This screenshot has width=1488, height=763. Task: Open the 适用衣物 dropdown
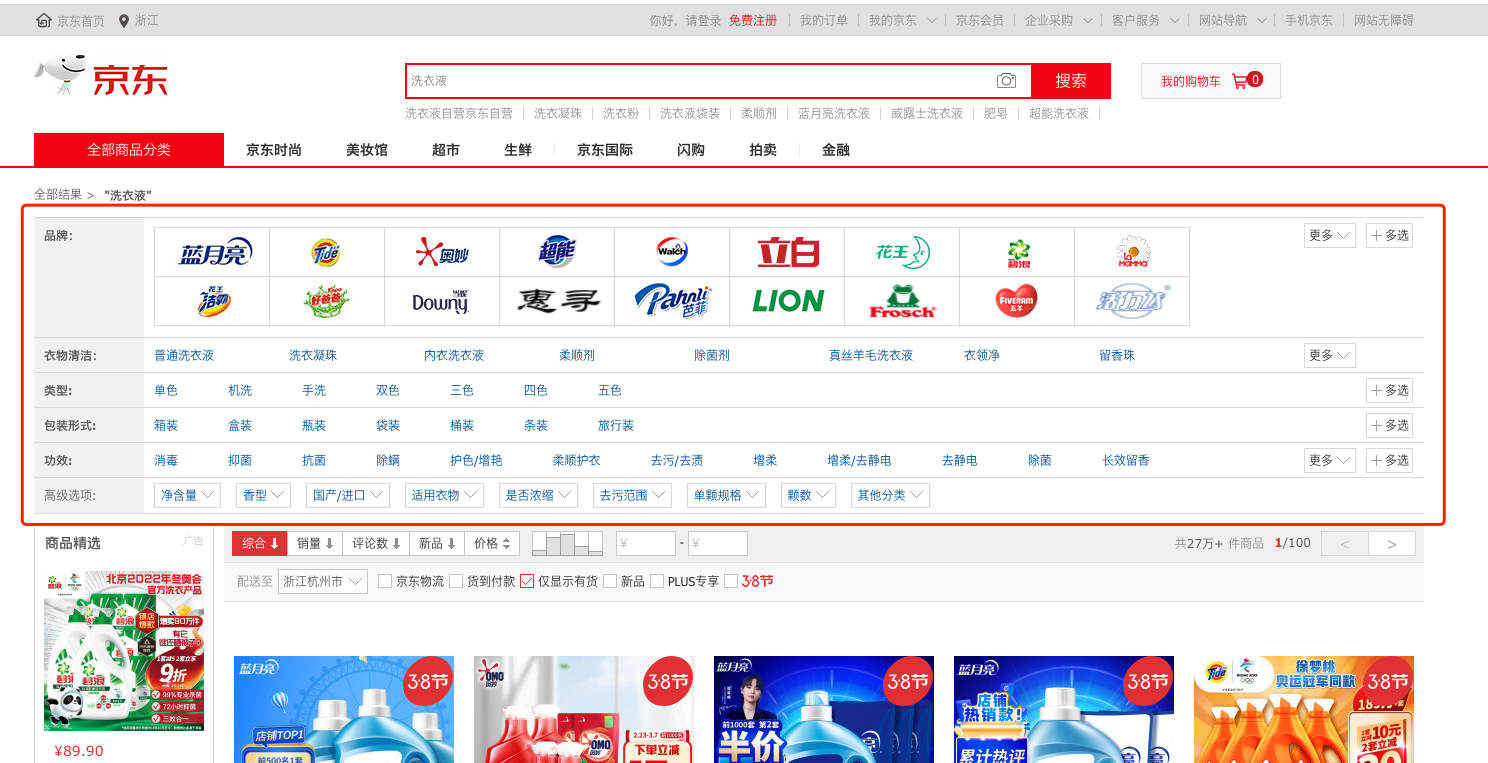point(444,495)
